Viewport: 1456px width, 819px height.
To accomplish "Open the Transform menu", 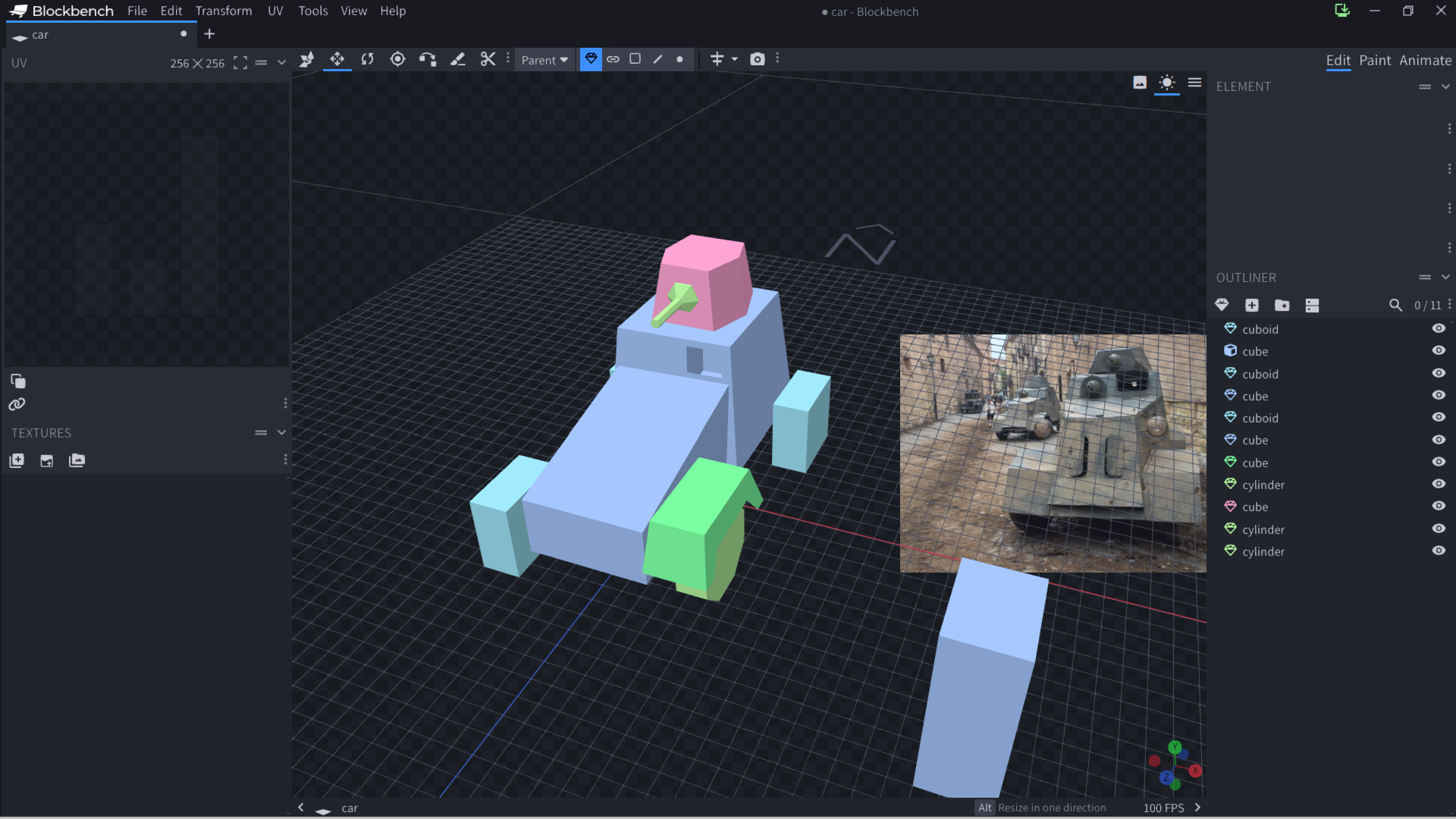I will coord(223,11).
